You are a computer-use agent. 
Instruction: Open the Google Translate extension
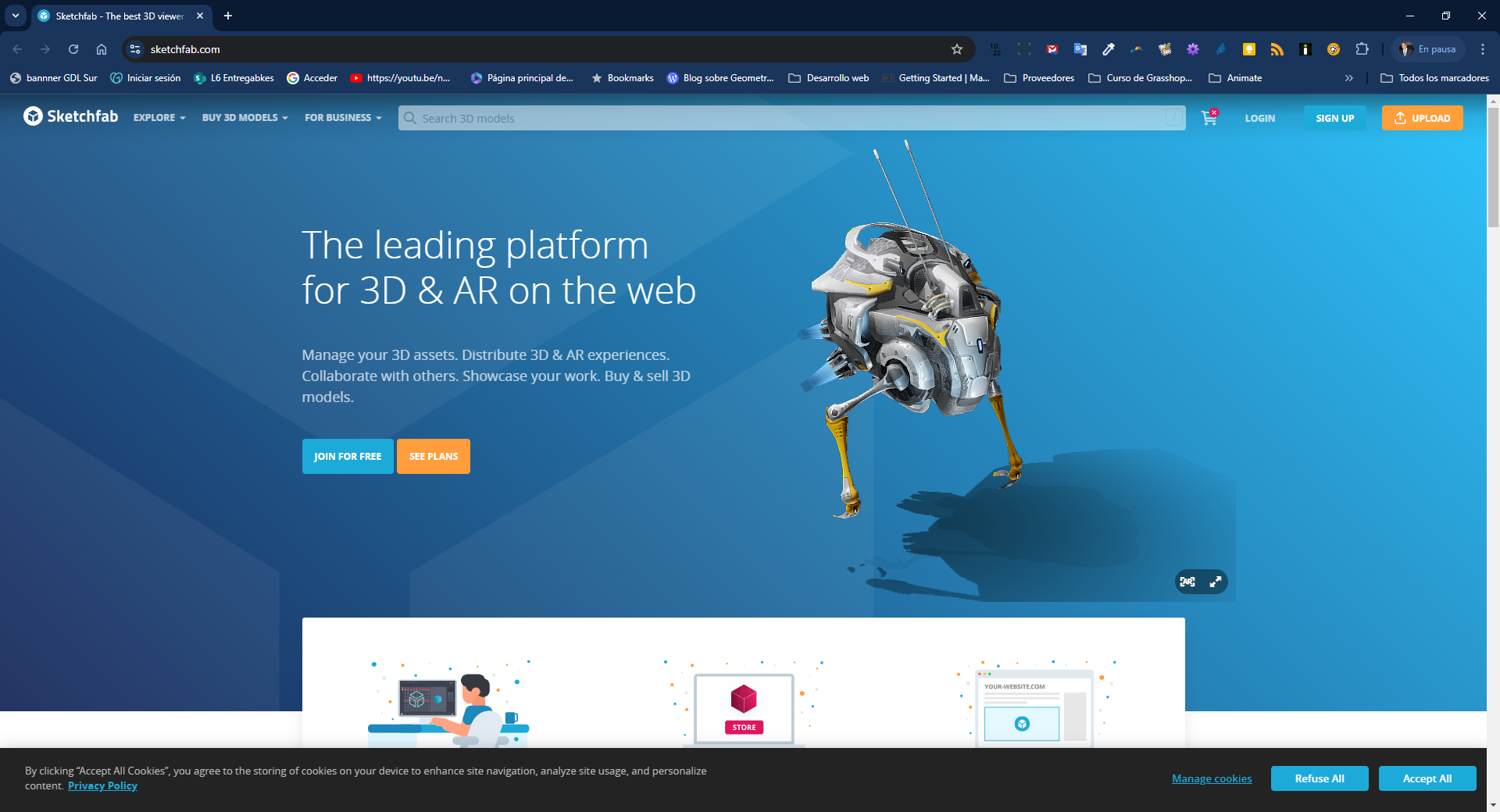pyautogui.click(x=1080, y=49)
